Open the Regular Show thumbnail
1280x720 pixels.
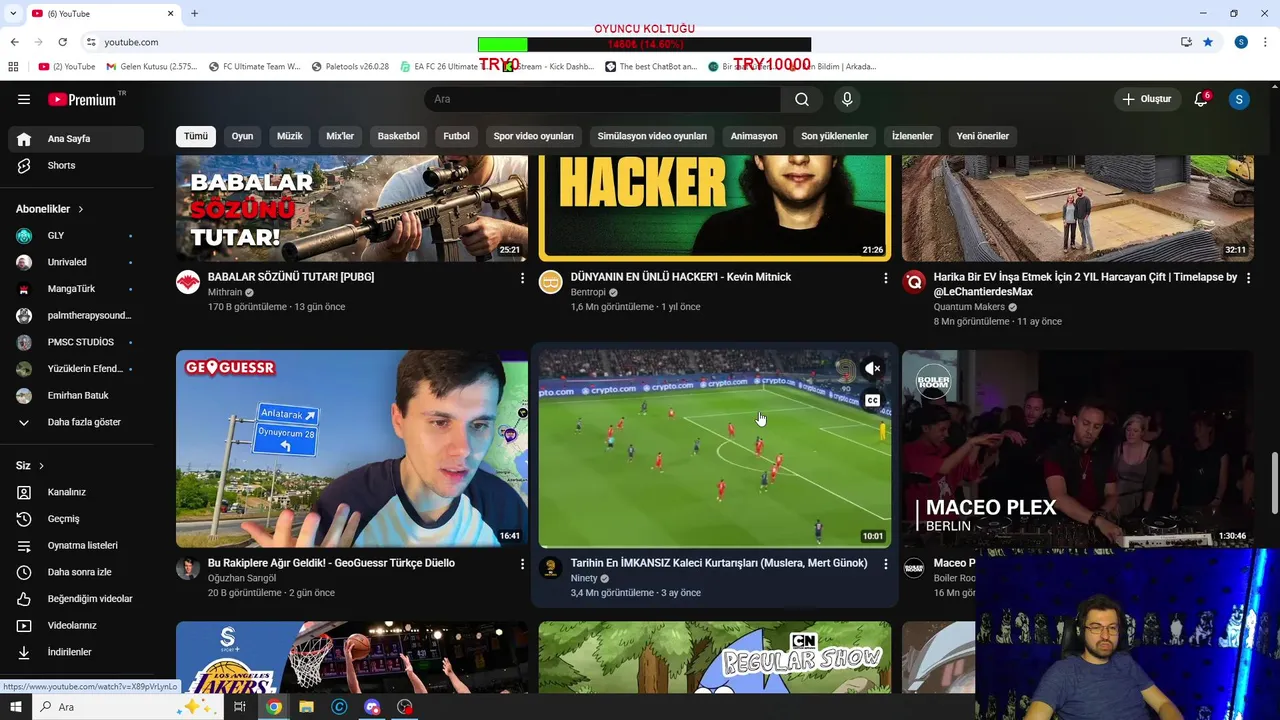coord(715,657)
